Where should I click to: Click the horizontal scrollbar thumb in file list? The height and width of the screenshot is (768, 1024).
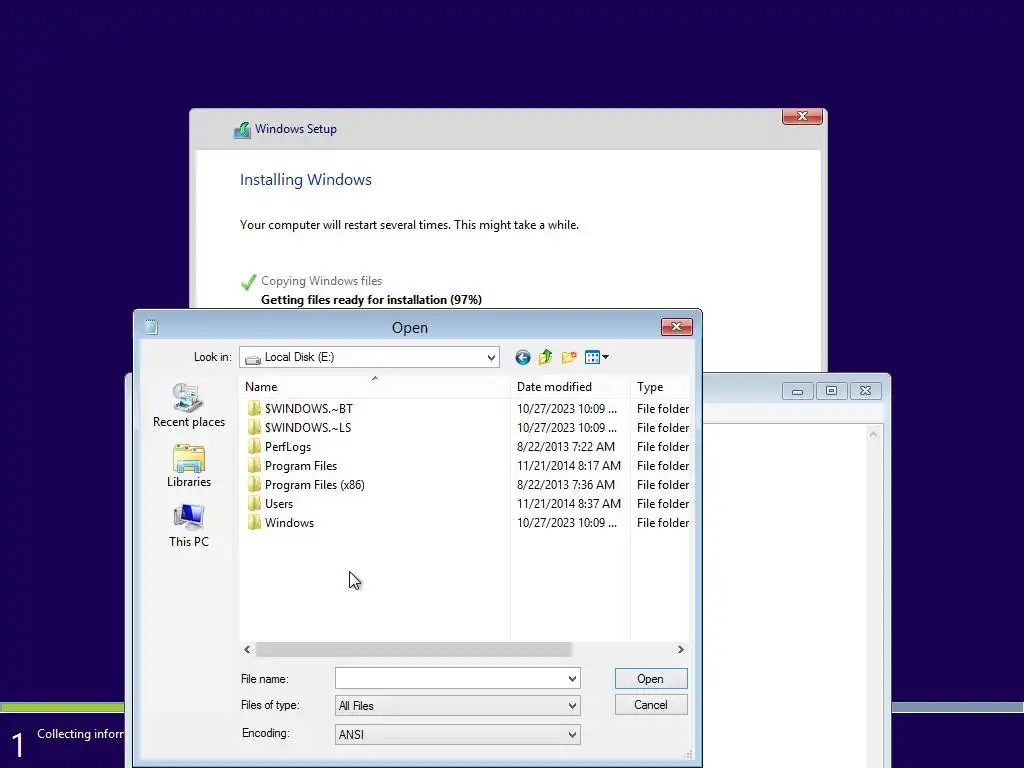click(x=414, y=649)
